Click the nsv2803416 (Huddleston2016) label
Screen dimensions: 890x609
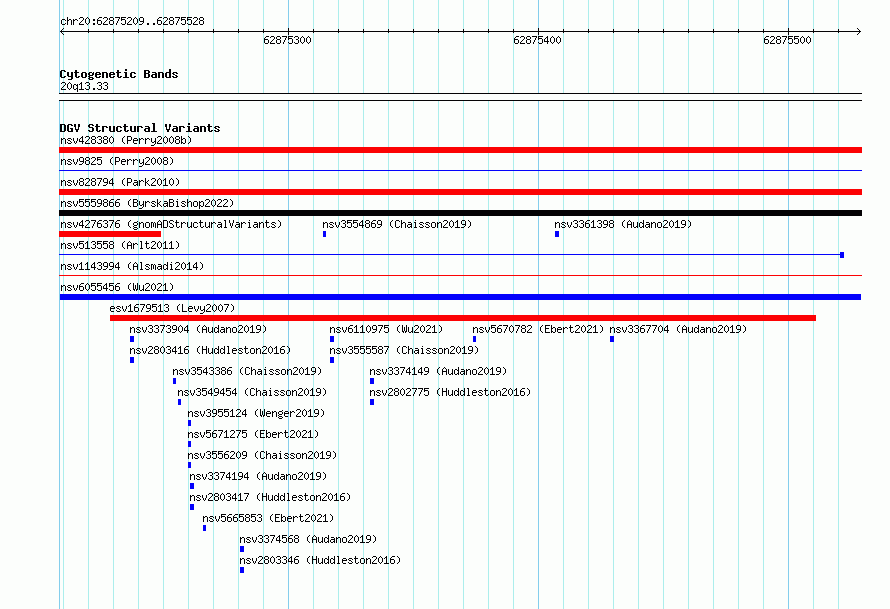[x=210, y=350]
